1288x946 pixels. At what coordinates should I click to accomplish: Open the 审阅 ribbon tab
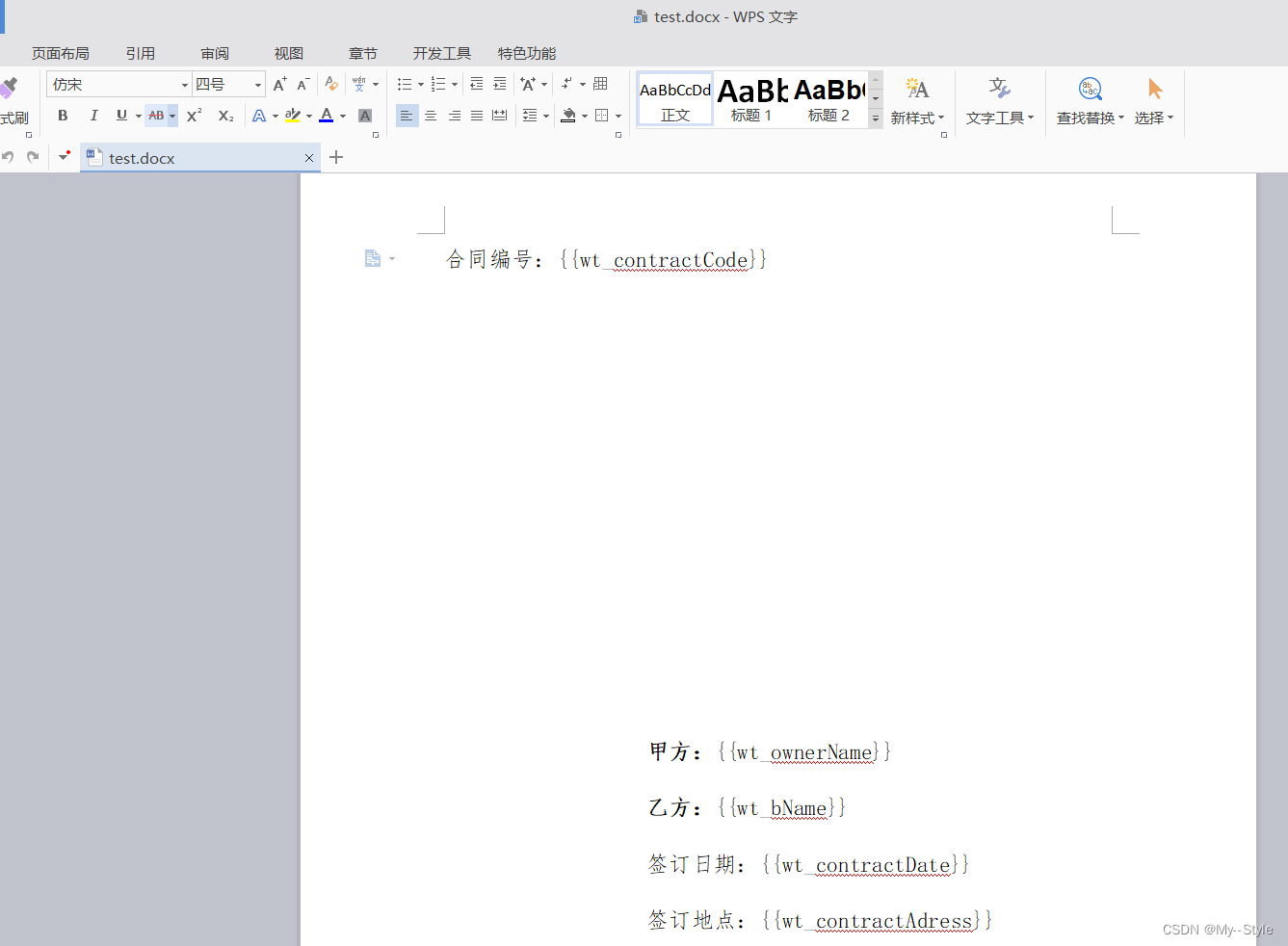[x=214, y=53]
